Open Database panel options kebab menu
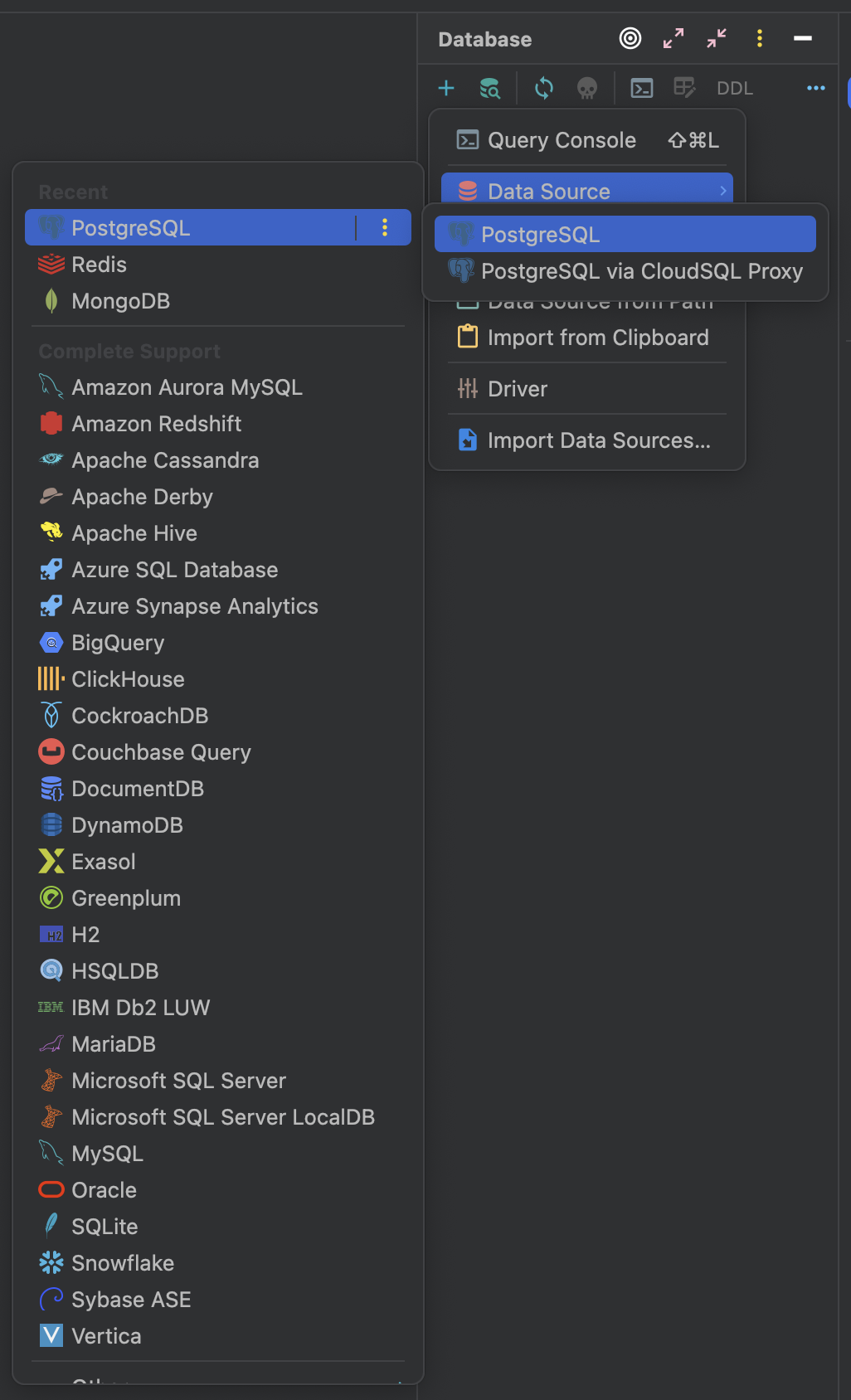 760,38
